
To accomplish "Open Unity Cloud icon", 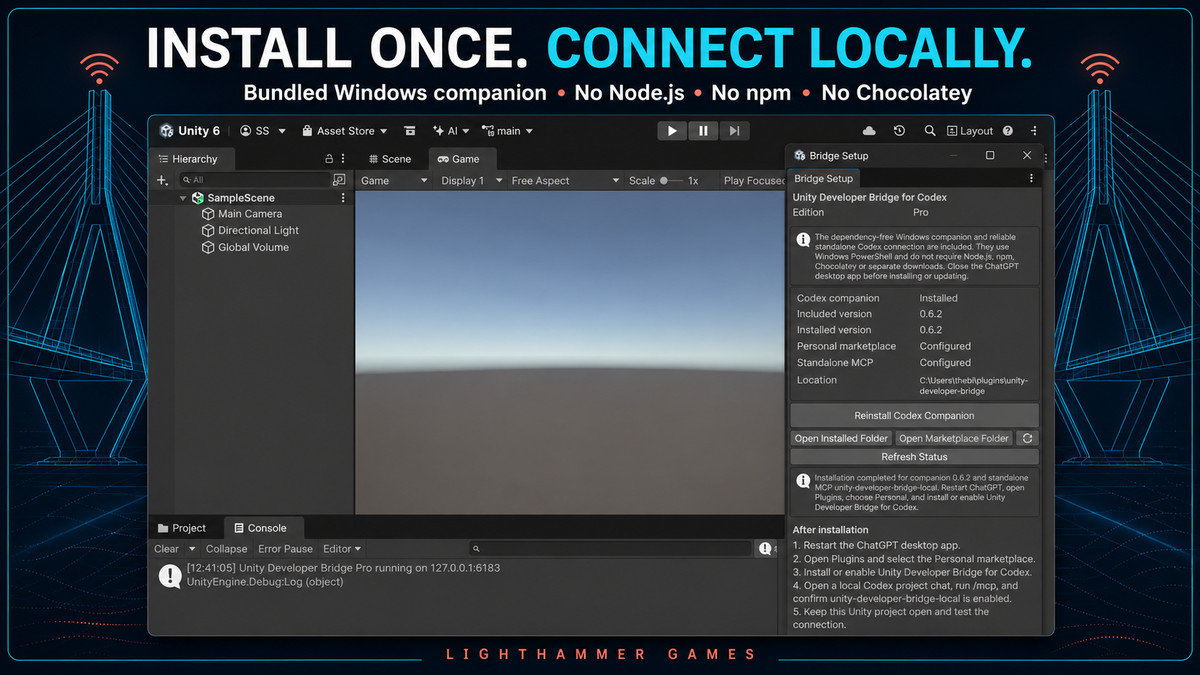I will click(869, 131).
